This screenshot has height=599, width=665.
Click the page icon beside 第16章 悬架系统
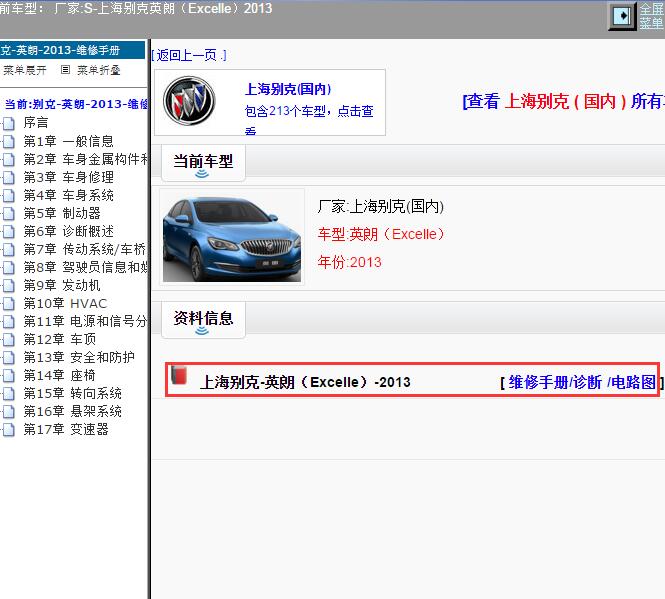coord(9,411)
